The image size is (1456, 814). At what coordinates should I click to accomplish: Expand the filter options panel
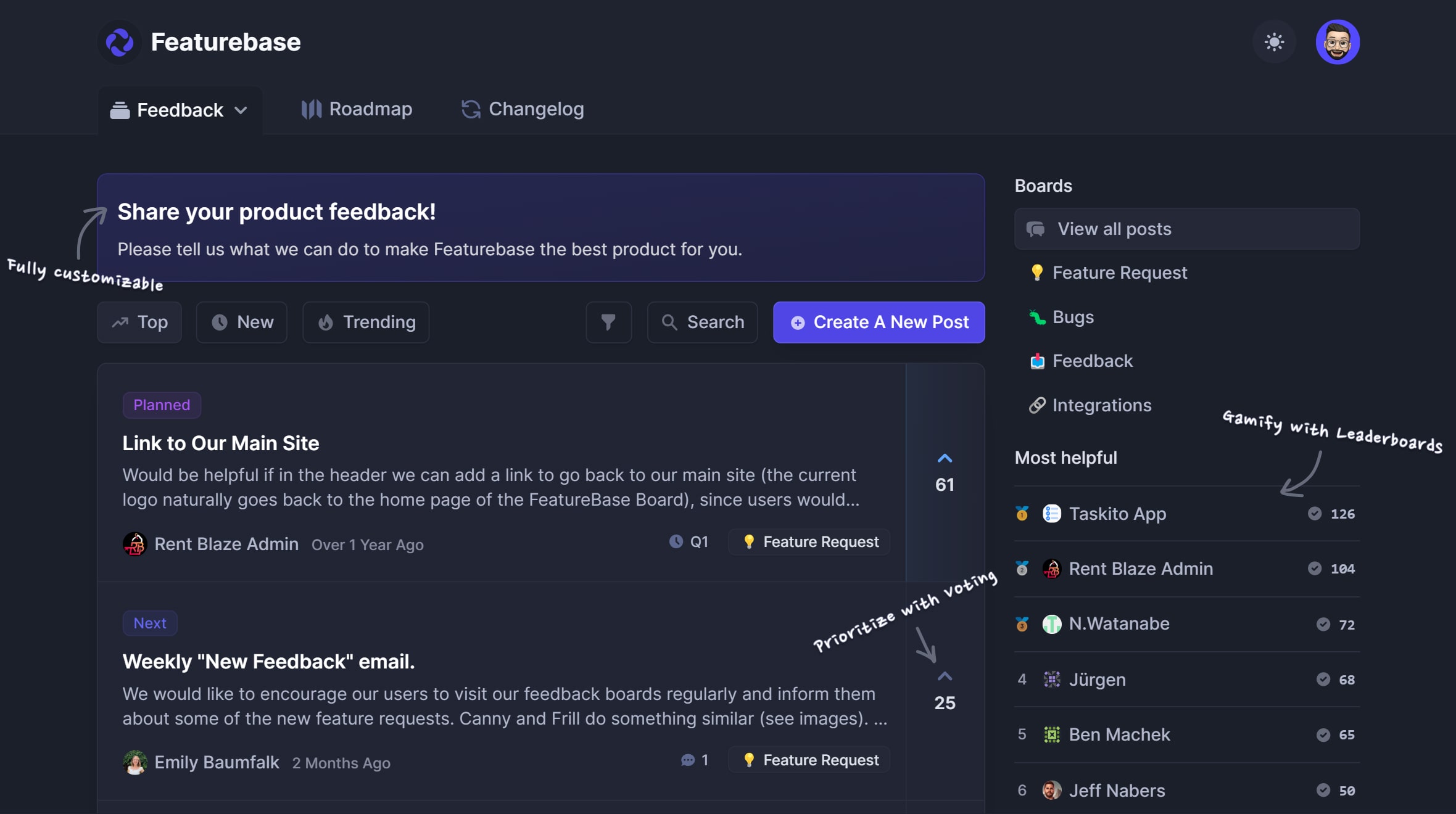point(609,322)
